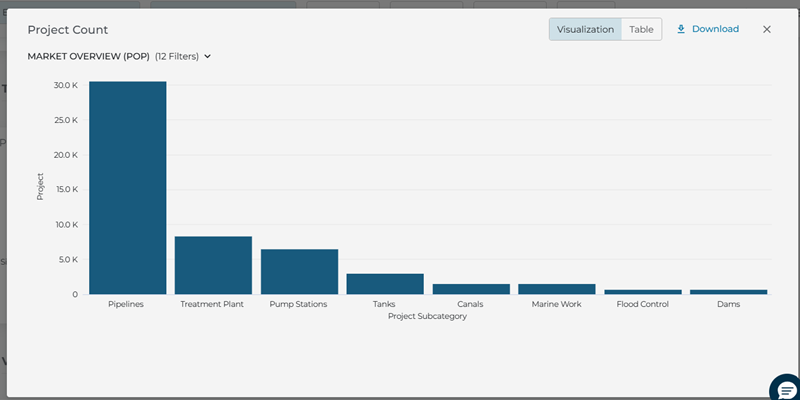Viewport: 800px width, 400px height.
Task: Click the 'MARKET OVERVIEW (POP)' heading
Action: (89, 57)
